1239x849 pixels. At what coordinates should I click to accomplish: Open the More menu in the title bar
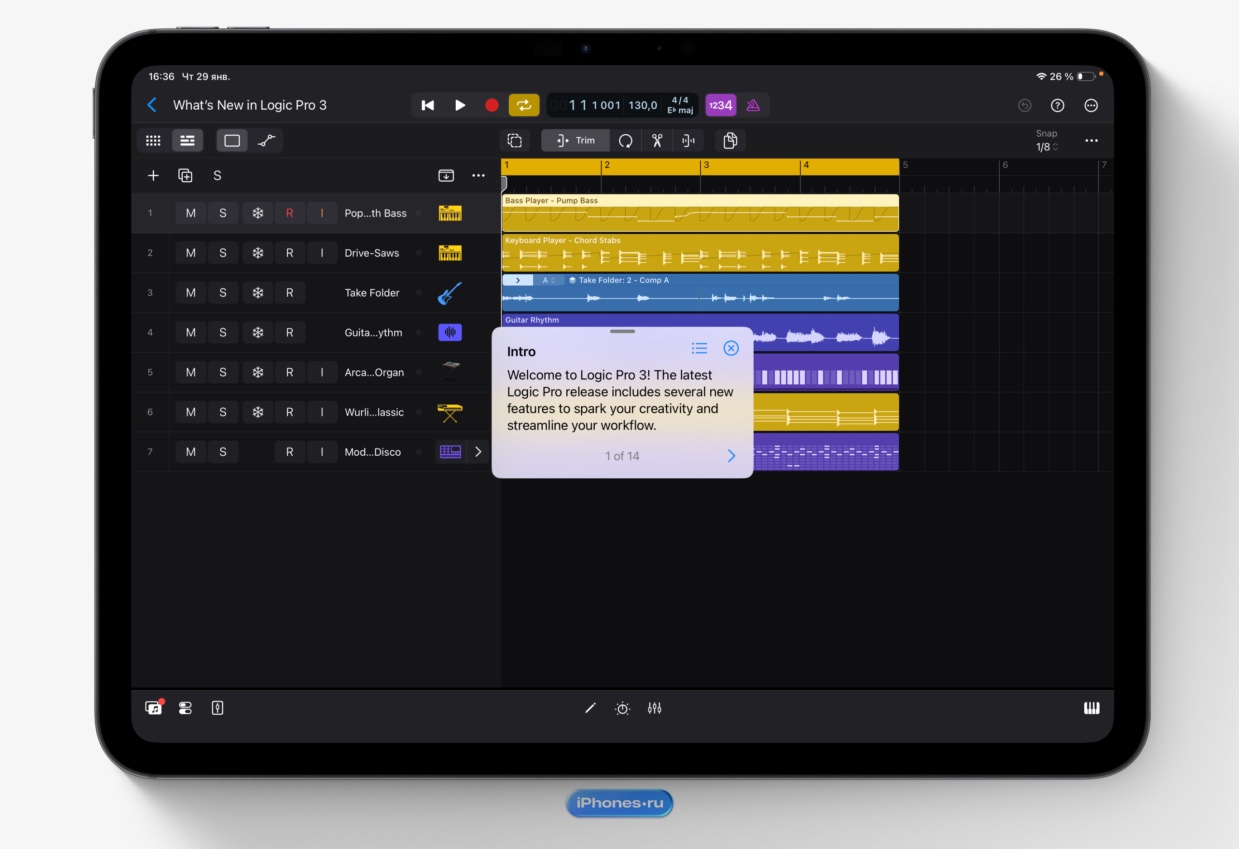click(x=1091, y=105)
